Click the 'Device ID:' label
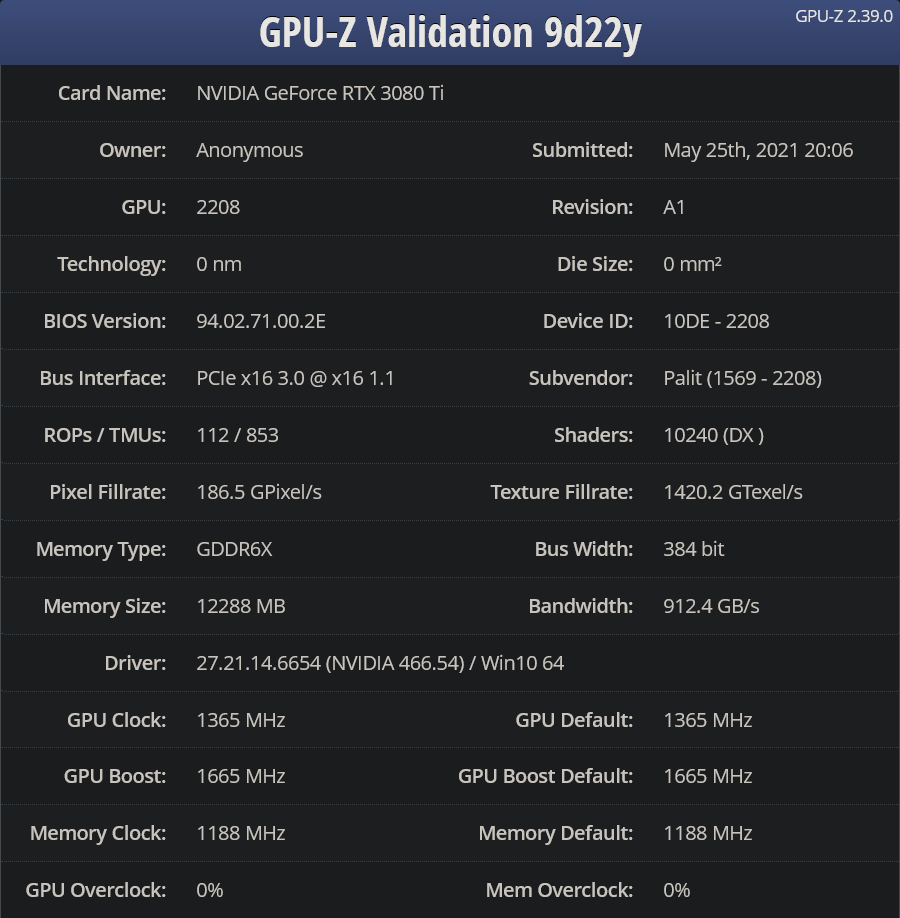Image resolution: width=900 pixels, height=918 pixels. click(x=588, y=321)
